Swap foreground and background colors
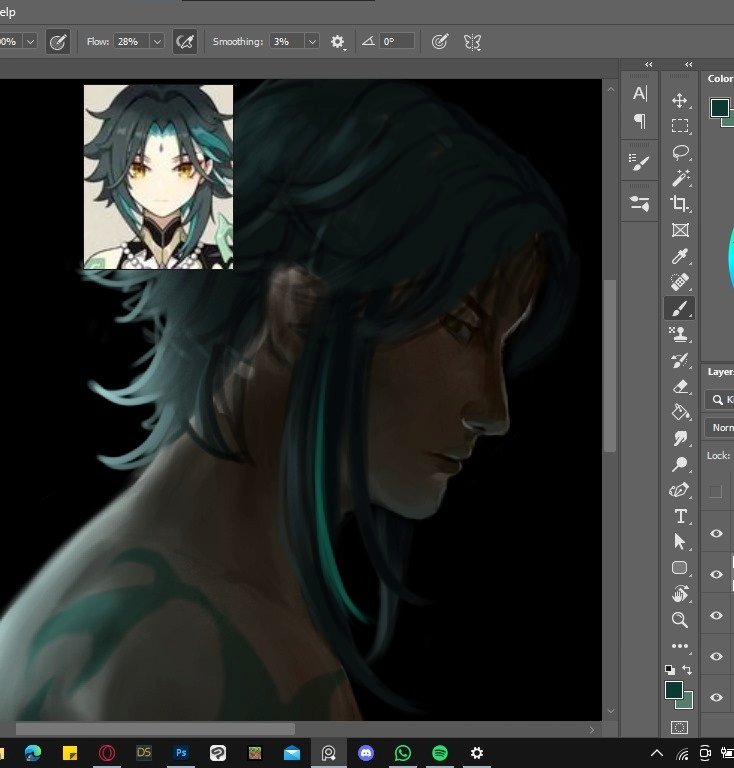The image size is (734, 768). (x=687, y=670)
